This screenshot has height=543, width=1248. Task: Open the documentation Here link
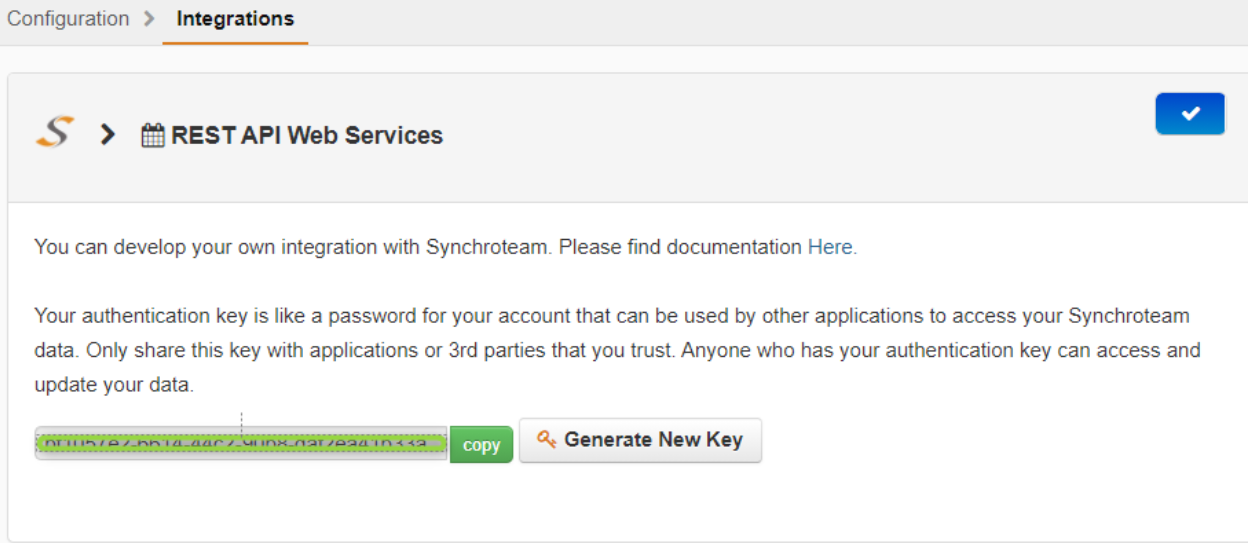click(x=832, y=247)
